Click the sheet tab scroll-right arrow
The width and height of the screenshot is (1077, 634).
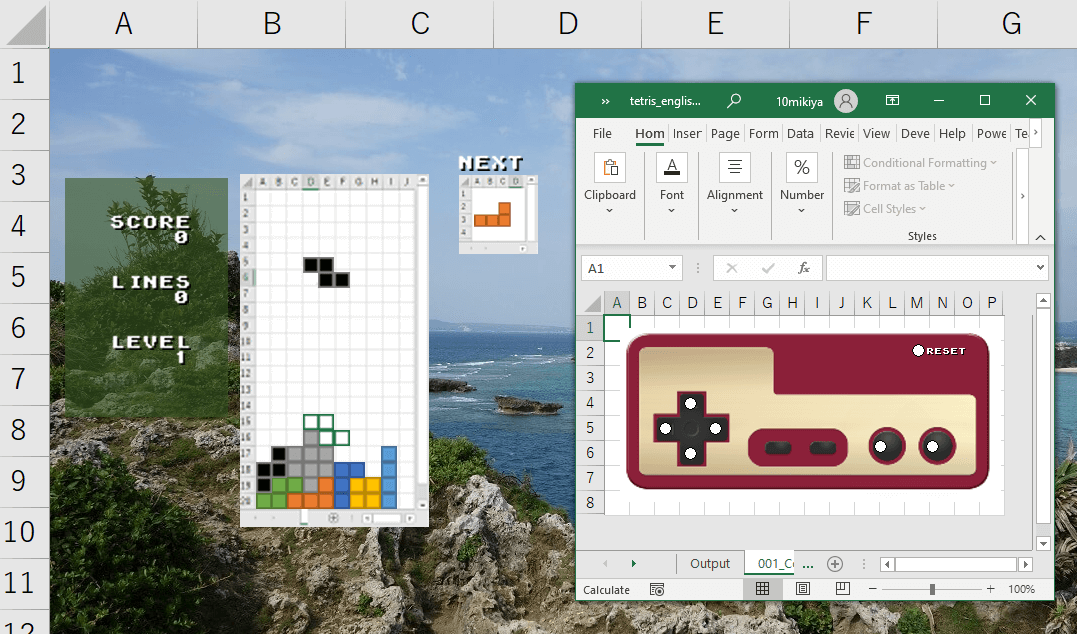point(633,564)
